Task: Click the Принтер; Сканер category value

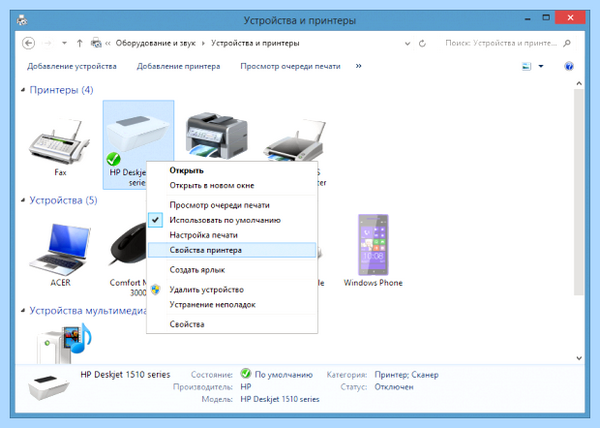Action: pyautogui.click(x=406, y=375)
